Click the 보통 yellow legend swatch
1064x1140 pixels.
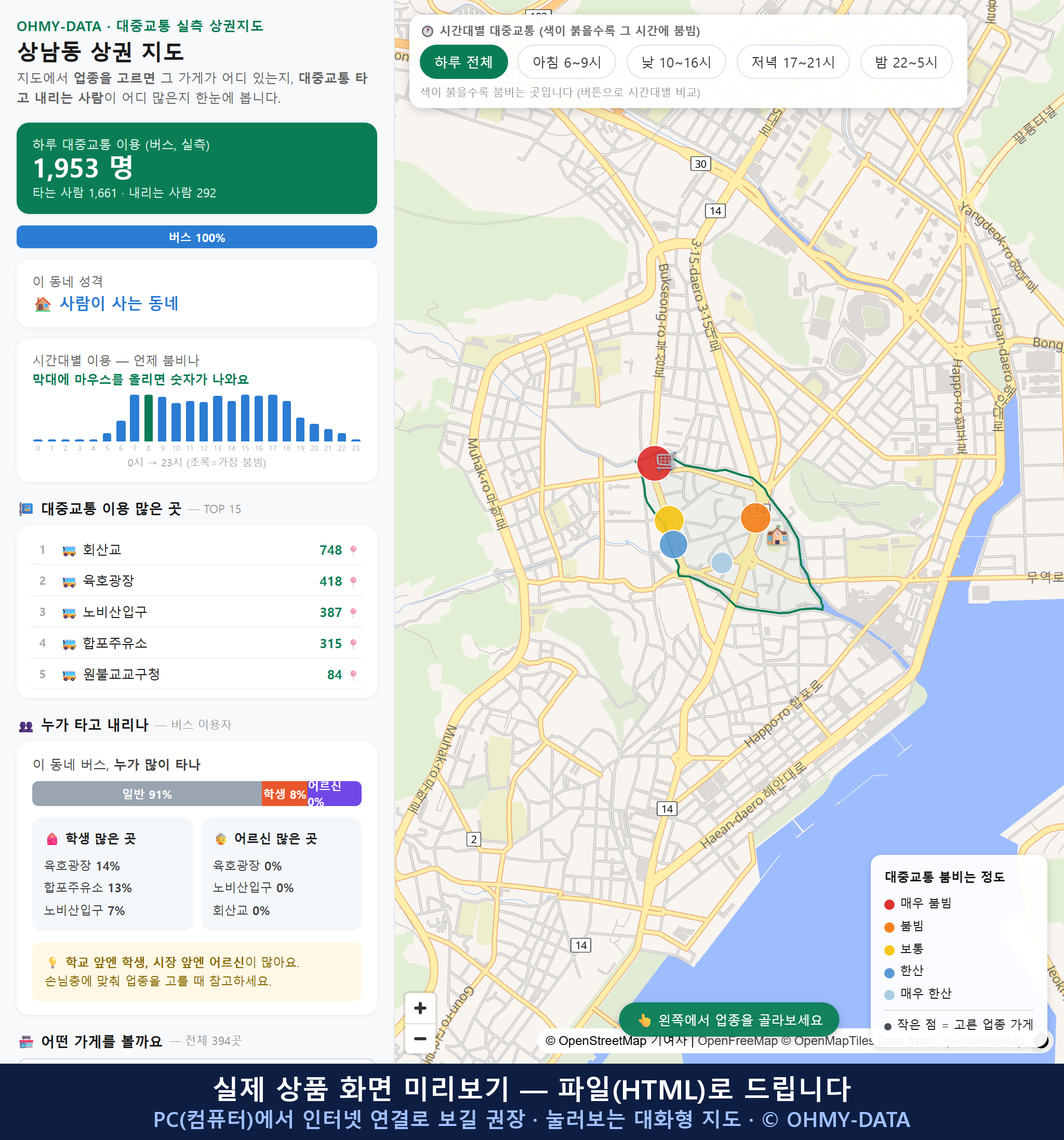click(x=889, y=950)
